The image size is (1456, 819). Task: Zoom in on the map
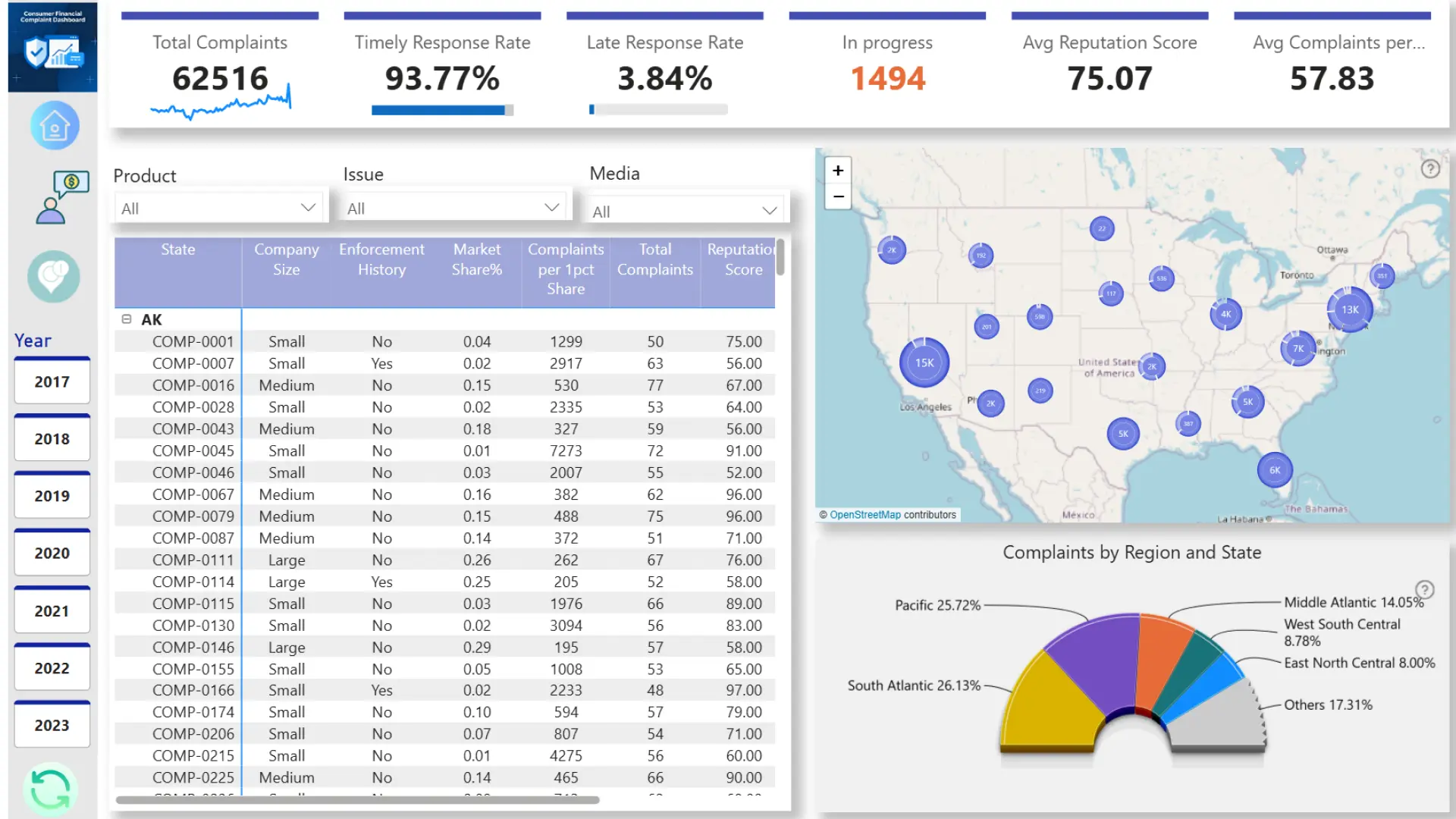838,171
